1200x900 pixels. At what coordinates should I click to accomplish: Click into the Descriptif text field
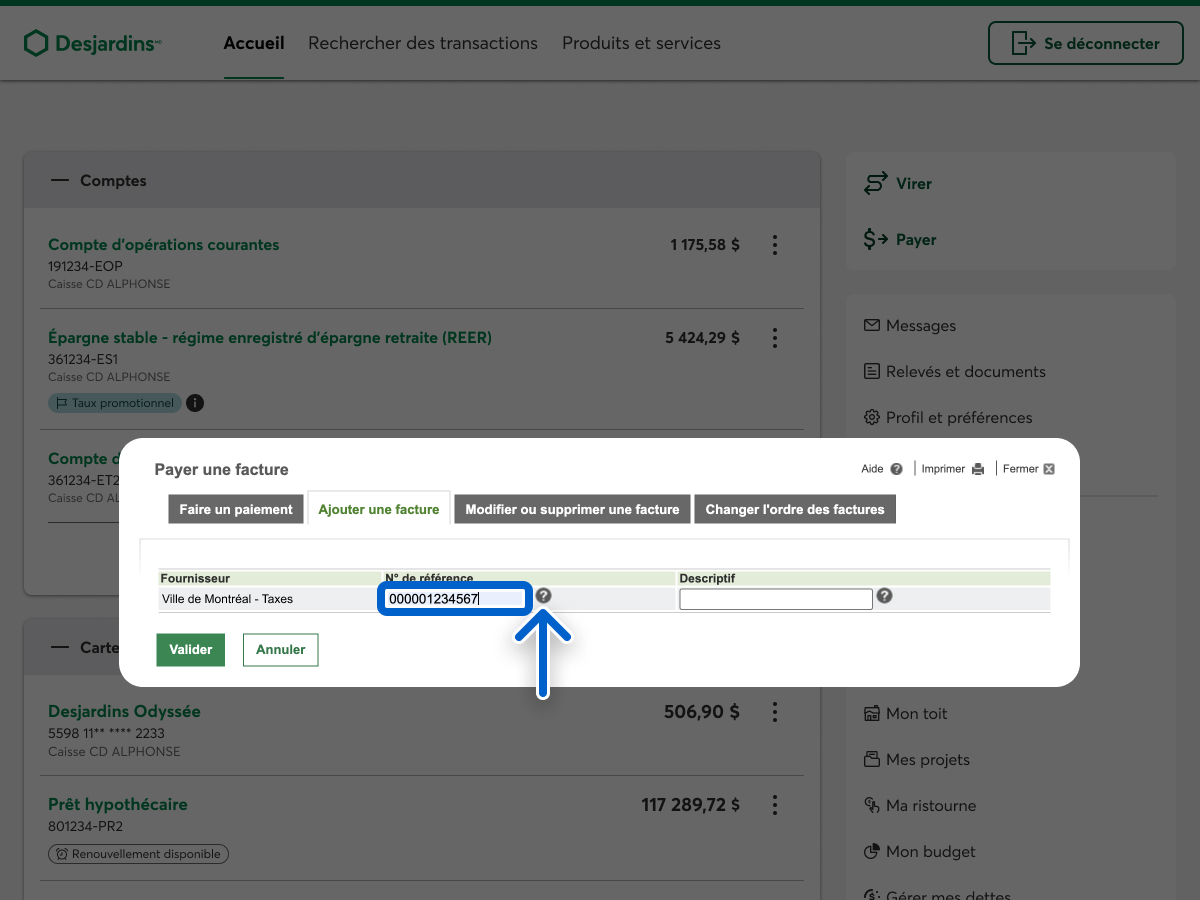[775, 599]
